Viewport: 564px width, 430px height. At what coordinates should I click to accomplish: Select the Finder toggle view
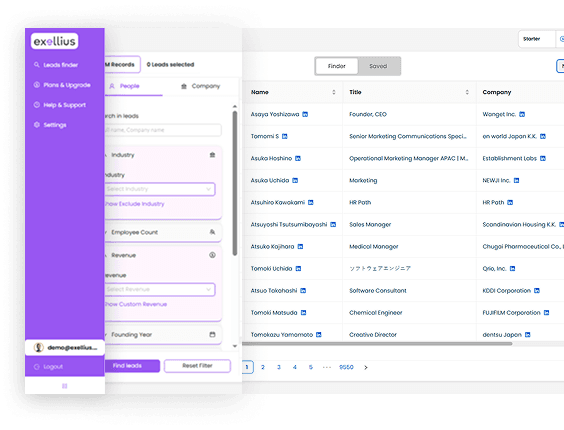337,66
